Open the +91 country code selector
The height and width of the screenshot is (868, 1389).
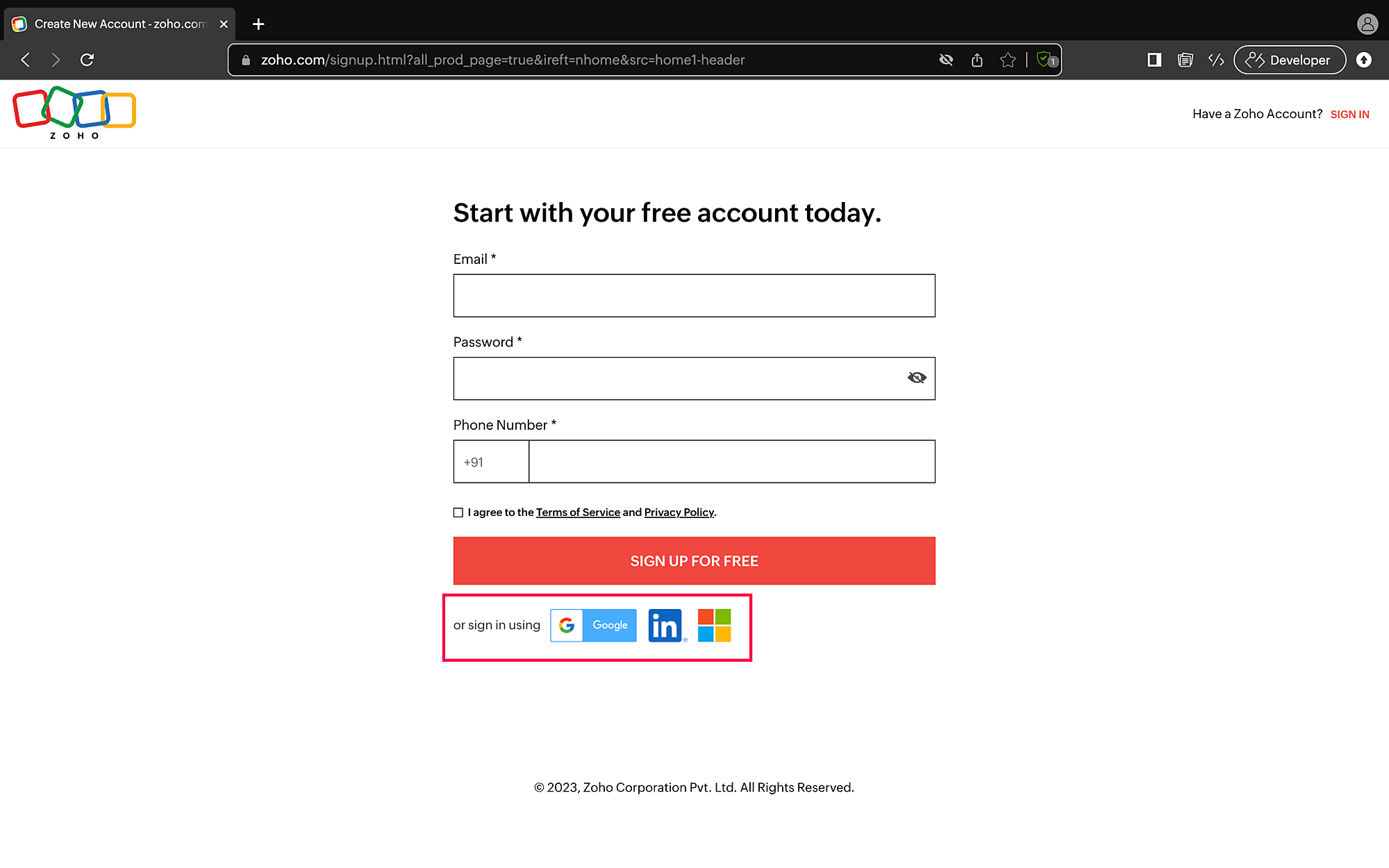[x=491, y=462]
